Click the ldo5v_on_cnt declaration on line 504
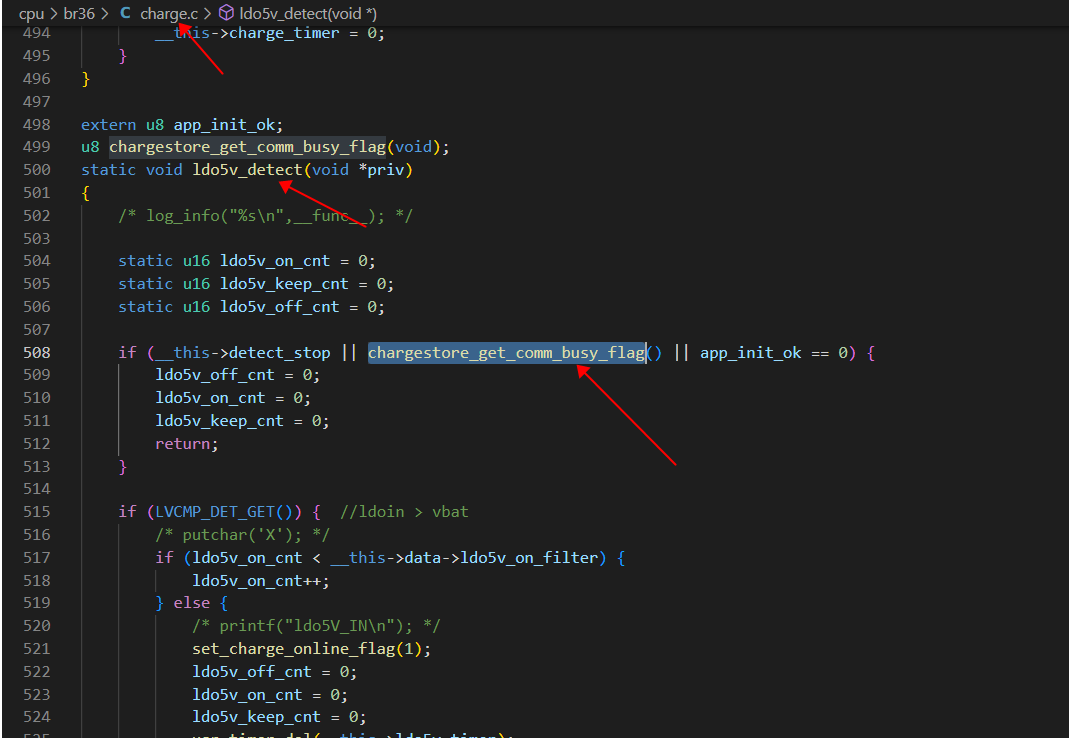Viewport: 1069px width, 738px height. (x=247, y=261)
